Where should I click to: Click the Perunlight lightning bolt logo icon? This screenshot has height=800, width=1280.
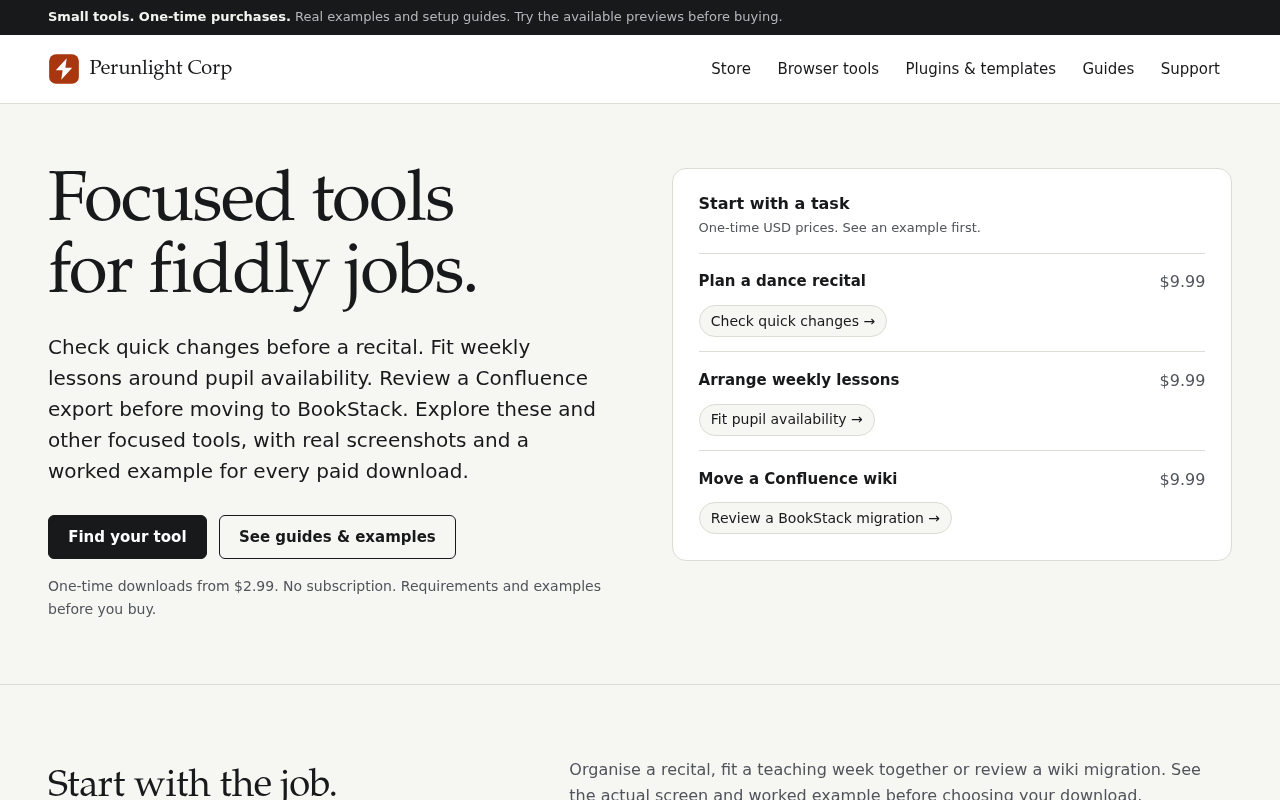pos(64,69)
